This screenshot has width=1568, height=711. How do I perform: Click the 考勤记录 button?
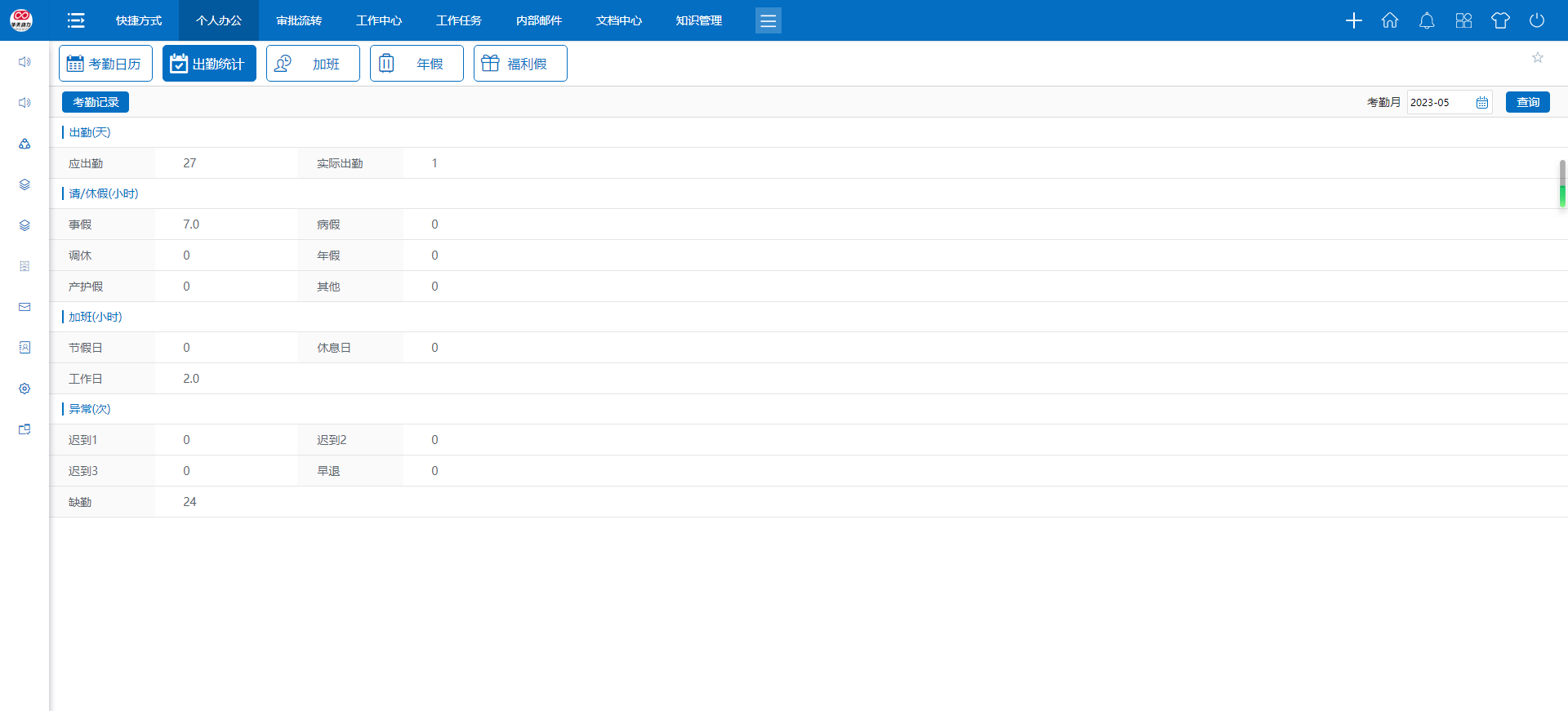click(96, 102)
